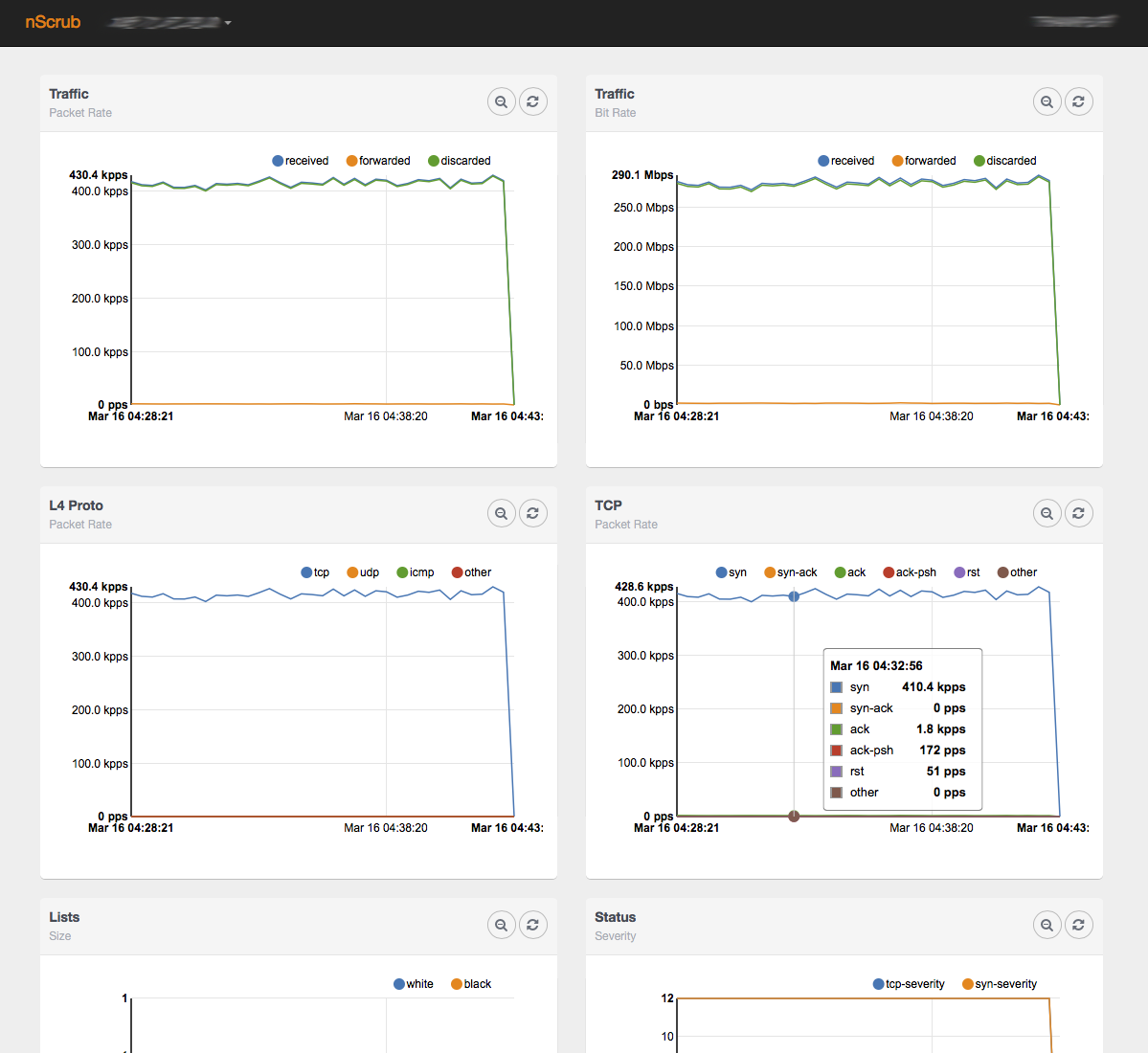The width and height of the screenshot is (1148, 1053).
Task: Select the Size subtitle under Lists
Action: click(60, 936)
